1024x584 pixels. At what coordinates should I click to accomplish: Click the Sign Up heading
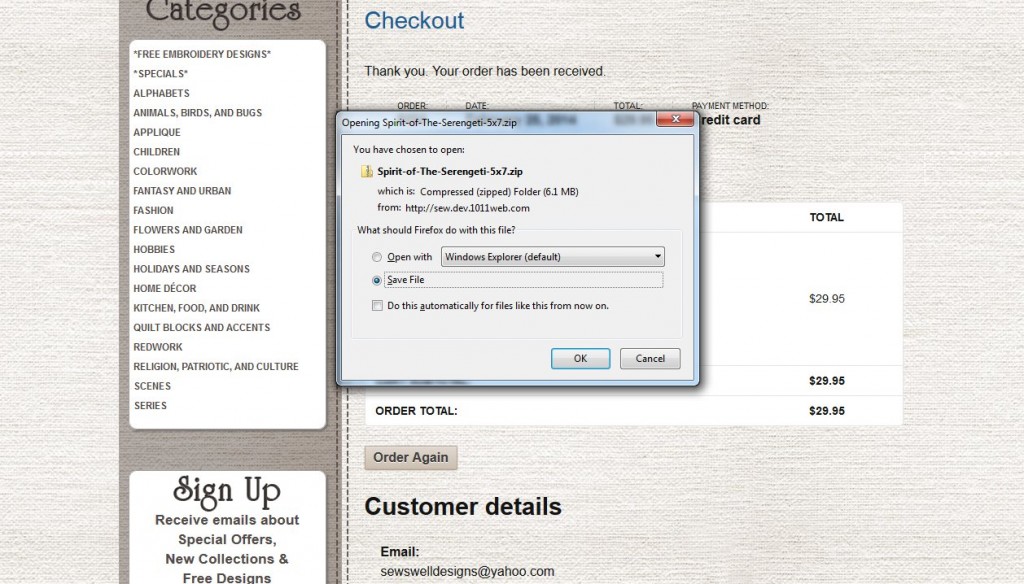pyautogui.click(x=227, y=492)
